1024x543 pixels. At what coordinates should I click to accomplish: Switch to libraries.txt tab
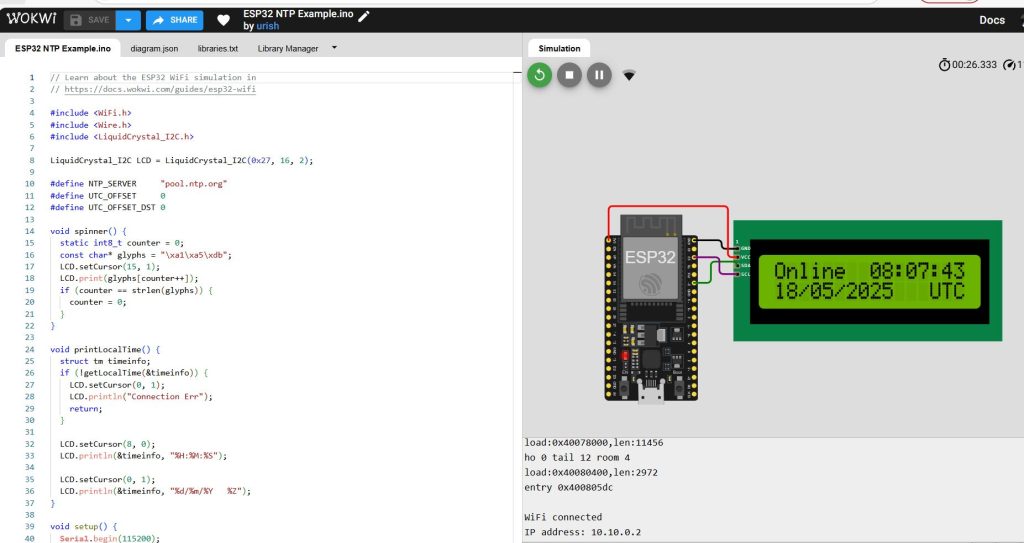217,48
